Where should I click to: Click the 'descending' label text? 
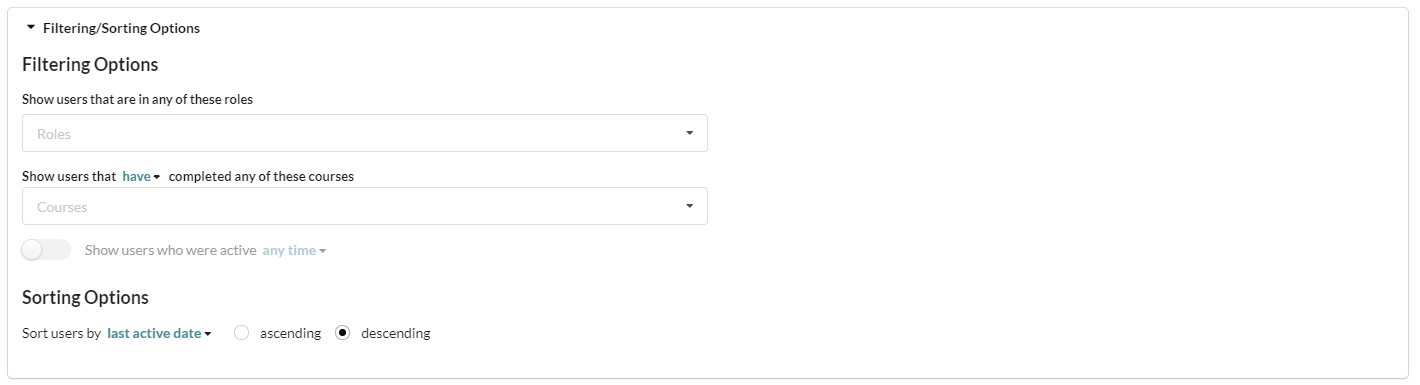click(x=396, y=333)
